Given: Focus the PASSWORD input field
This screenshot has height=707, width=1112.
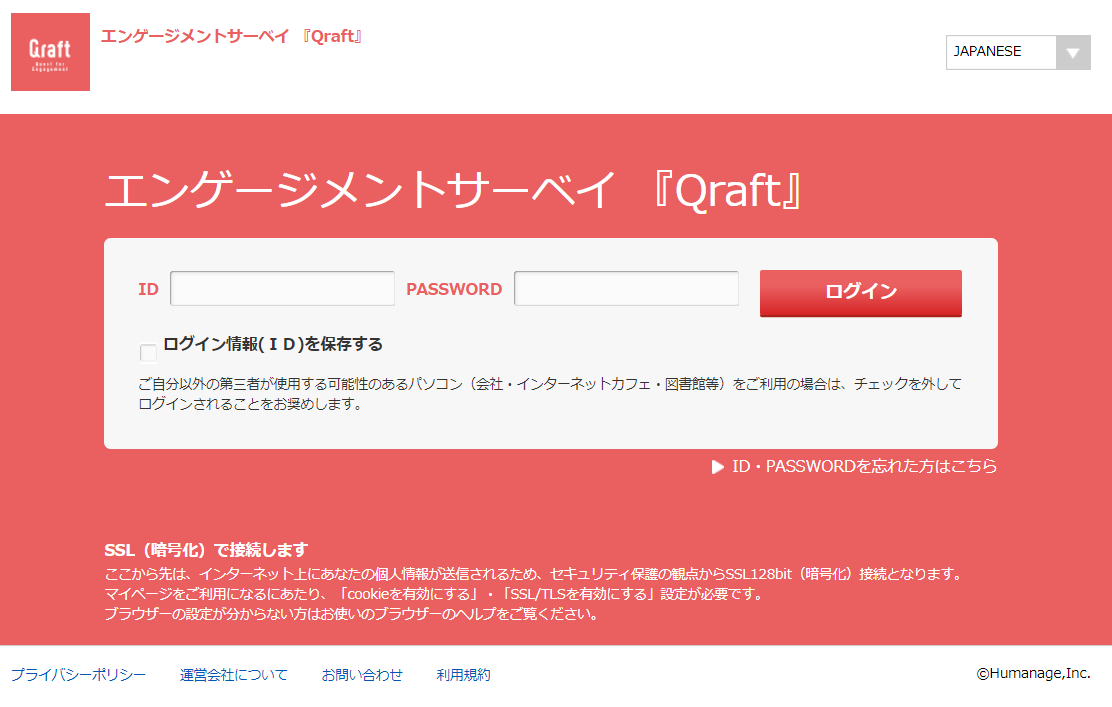Looking at the screenshot, I should coord(626,289).
